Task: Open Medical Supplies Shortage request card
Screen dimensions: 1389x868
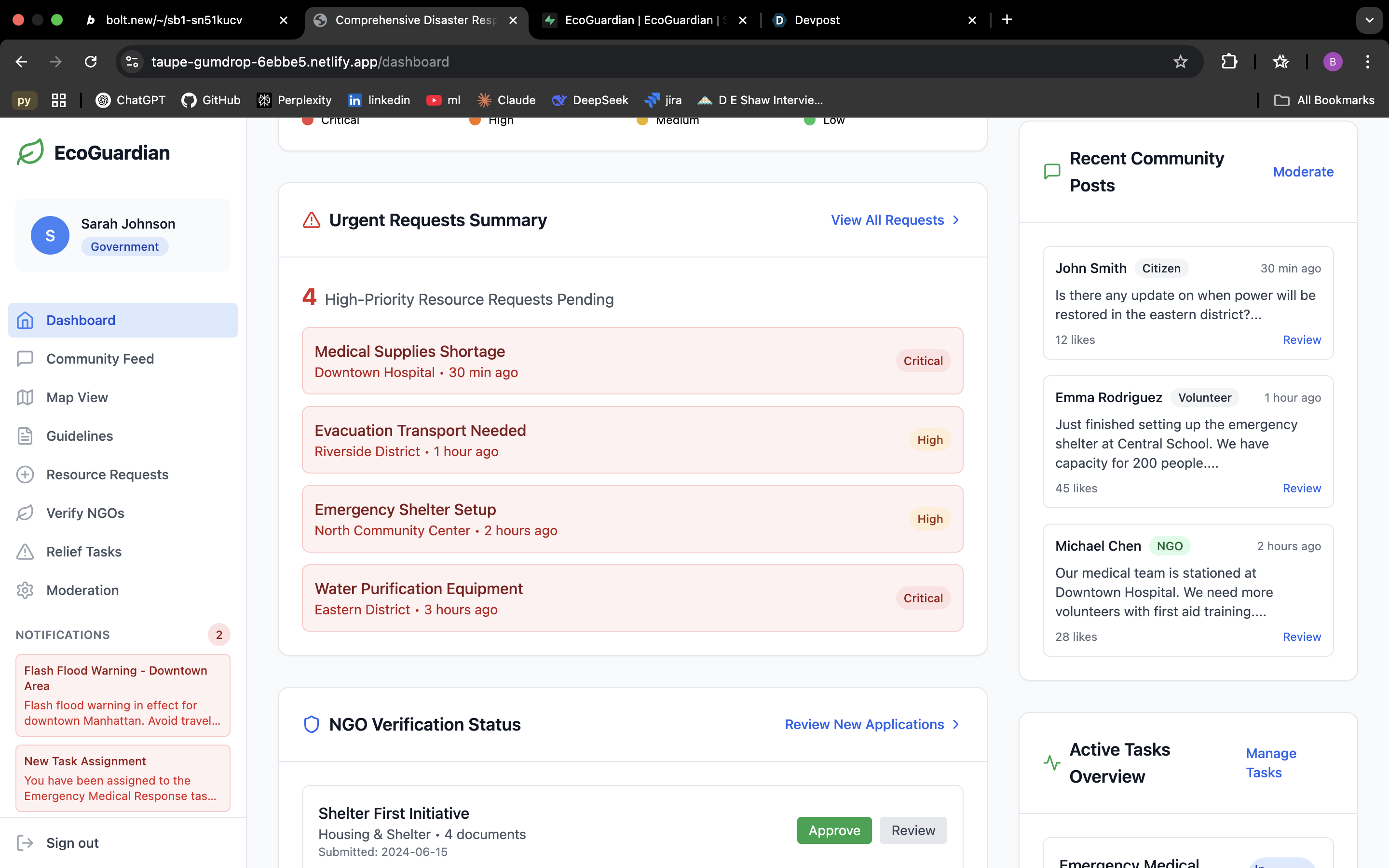Action: tap(631, 361)
